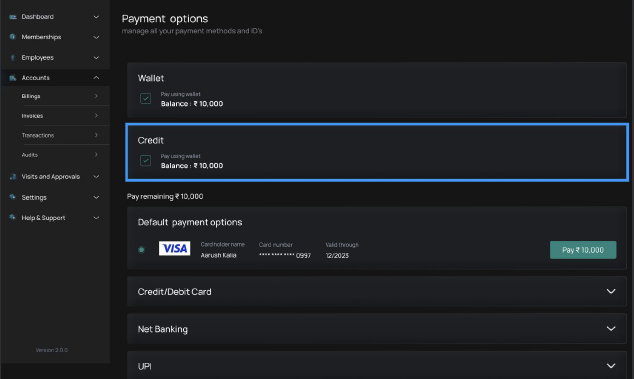The height and width of the screenshot is (379, 634).
Task: Expand the Dashboard menu chevron
Action: point(96,17)
